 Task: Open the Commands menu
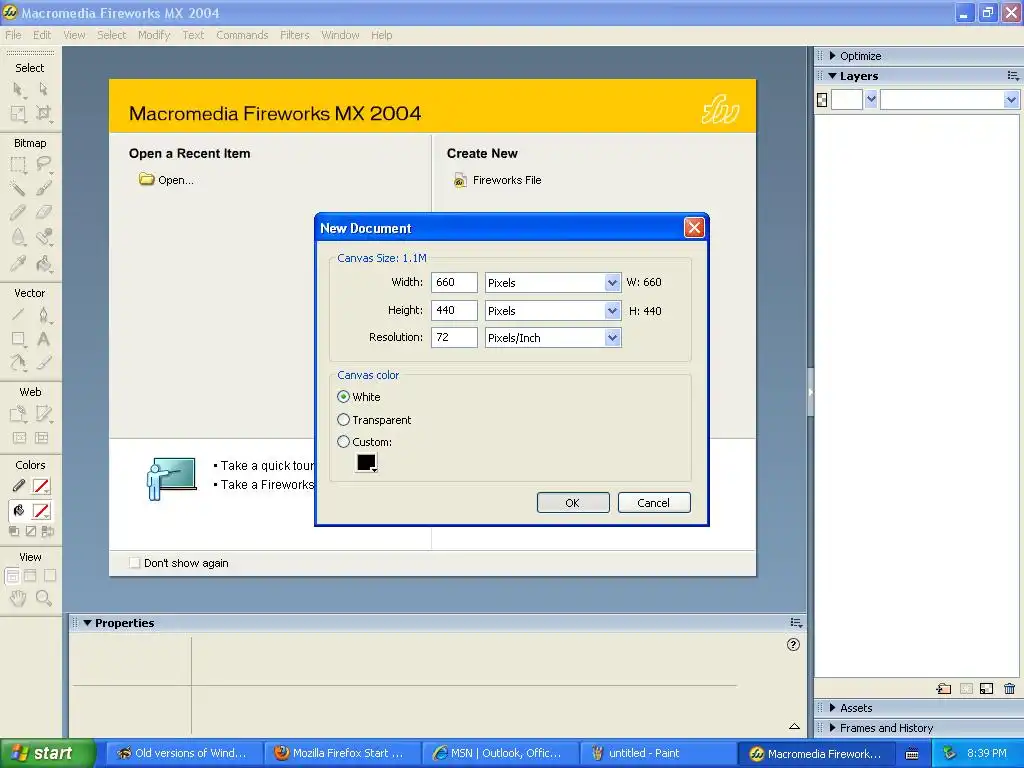click(x=242, y=35)
